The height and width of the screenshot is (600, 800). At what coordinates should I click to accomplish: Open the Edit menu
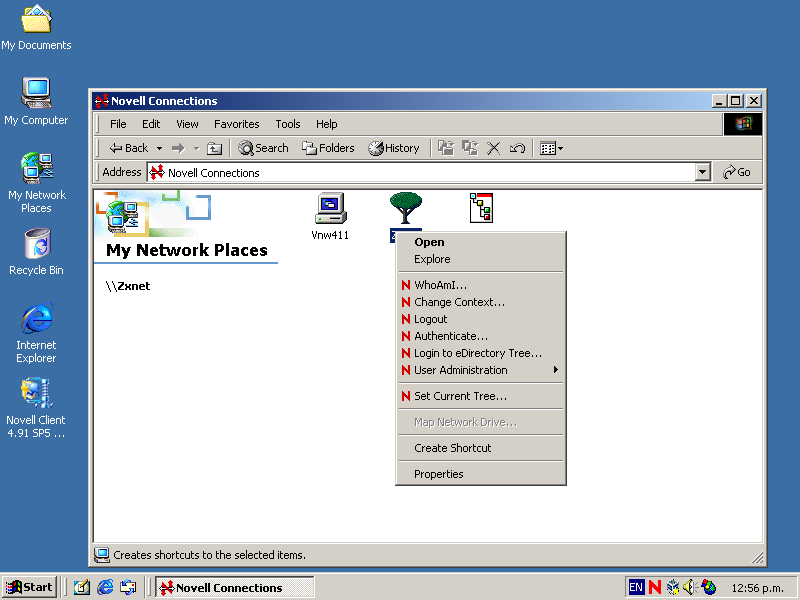click(151, 124)
